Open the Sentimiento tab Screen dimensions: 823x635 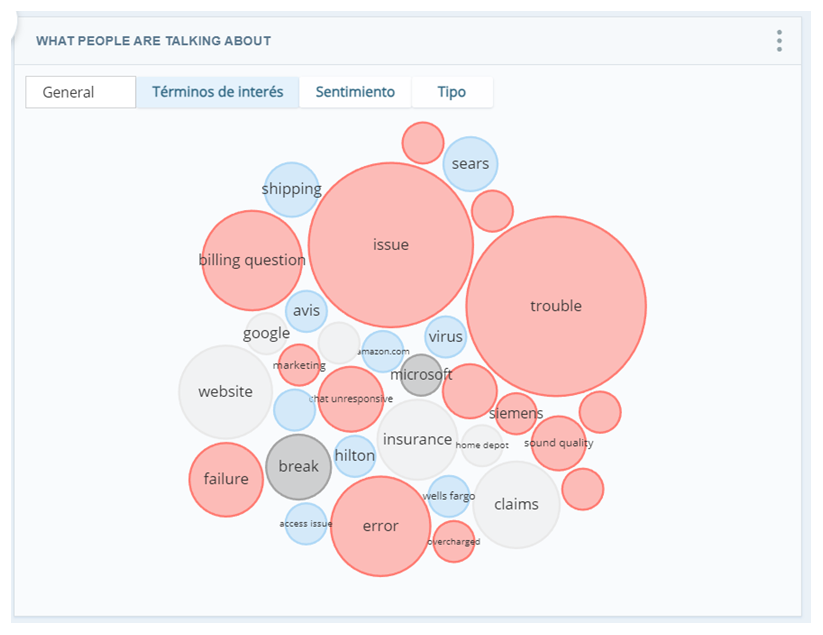point(355,92)
